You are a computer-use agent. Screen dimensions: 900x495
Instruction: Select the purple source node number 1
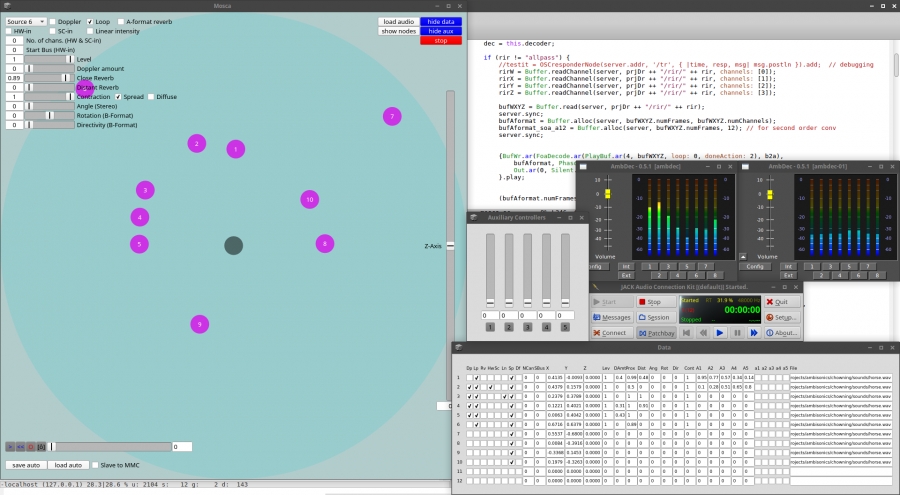(x=236, y=149)
